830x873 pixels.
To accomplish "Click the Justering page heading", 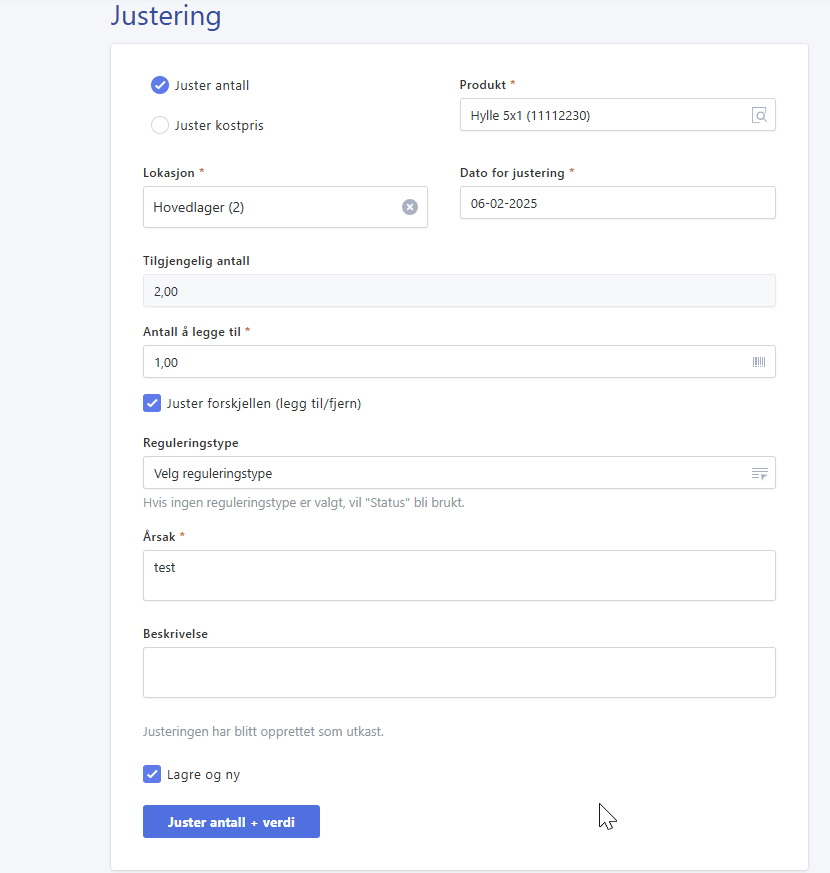I will pos(166,16).
